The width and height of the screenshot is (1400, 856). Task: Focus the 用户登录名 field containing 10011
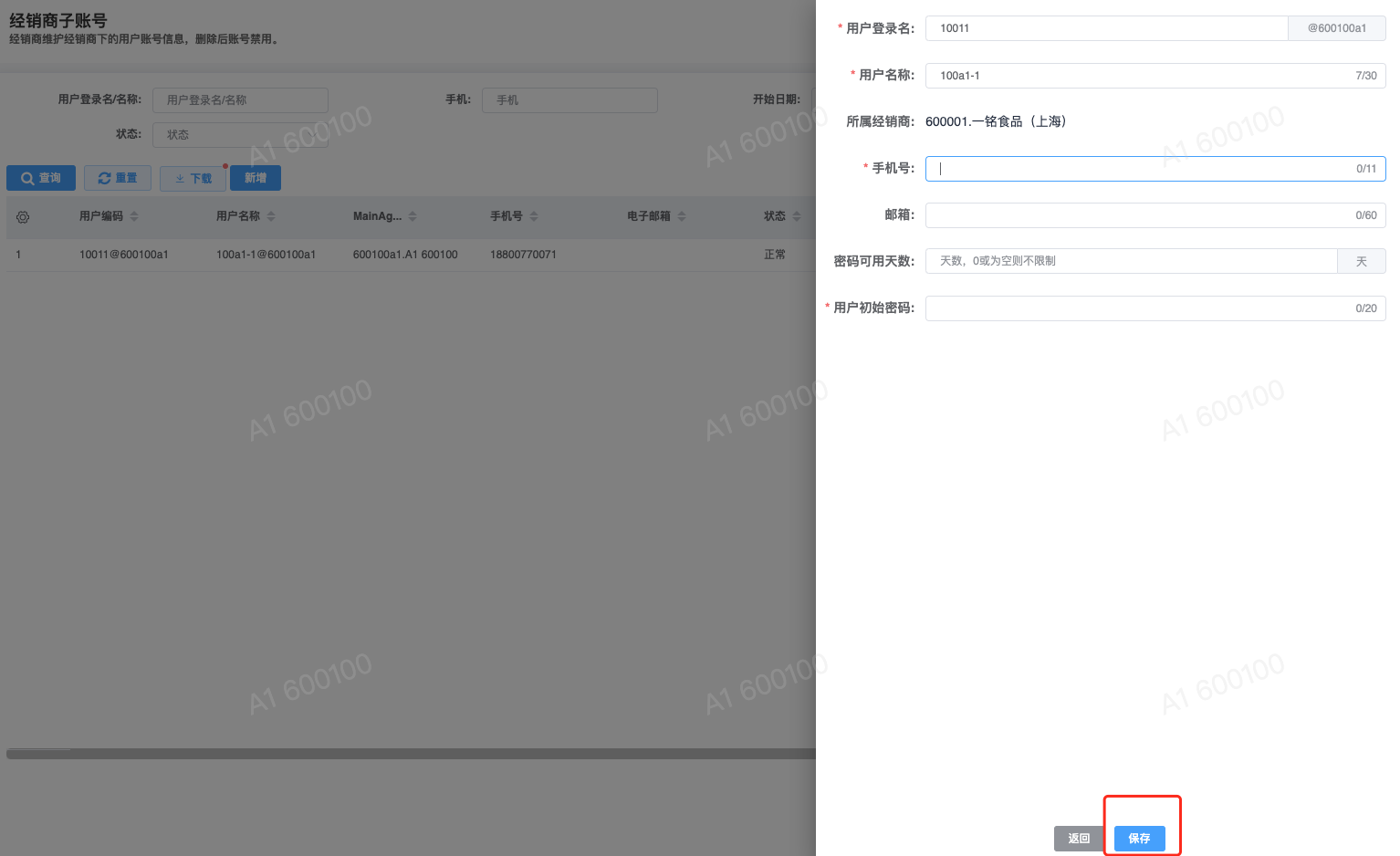click(1106, 28)
